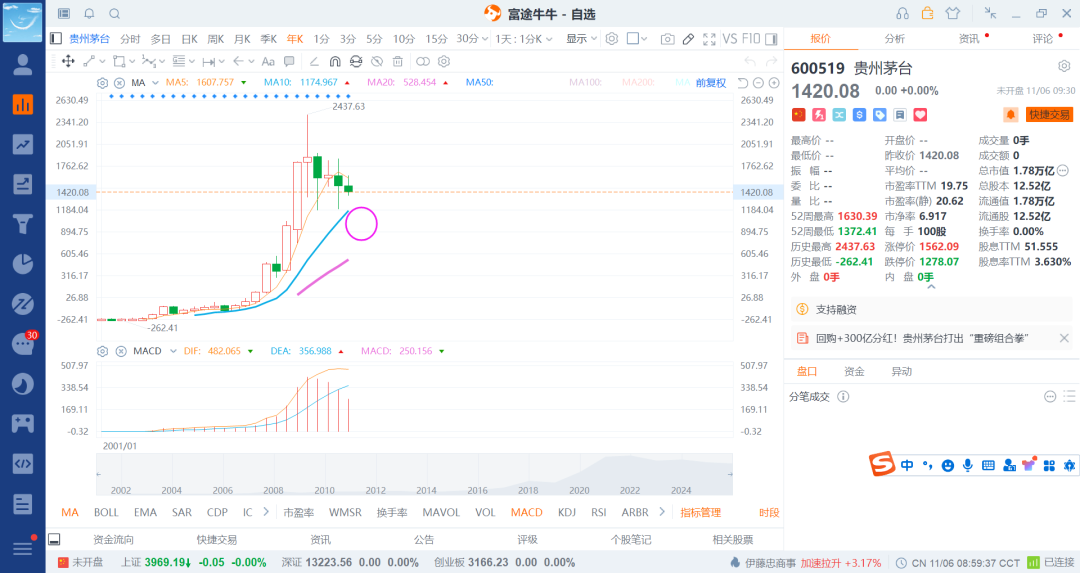The height and width of the screenshot is (573, 1080).
Task: Open VS stock comparison
Action: pos(729,39)
